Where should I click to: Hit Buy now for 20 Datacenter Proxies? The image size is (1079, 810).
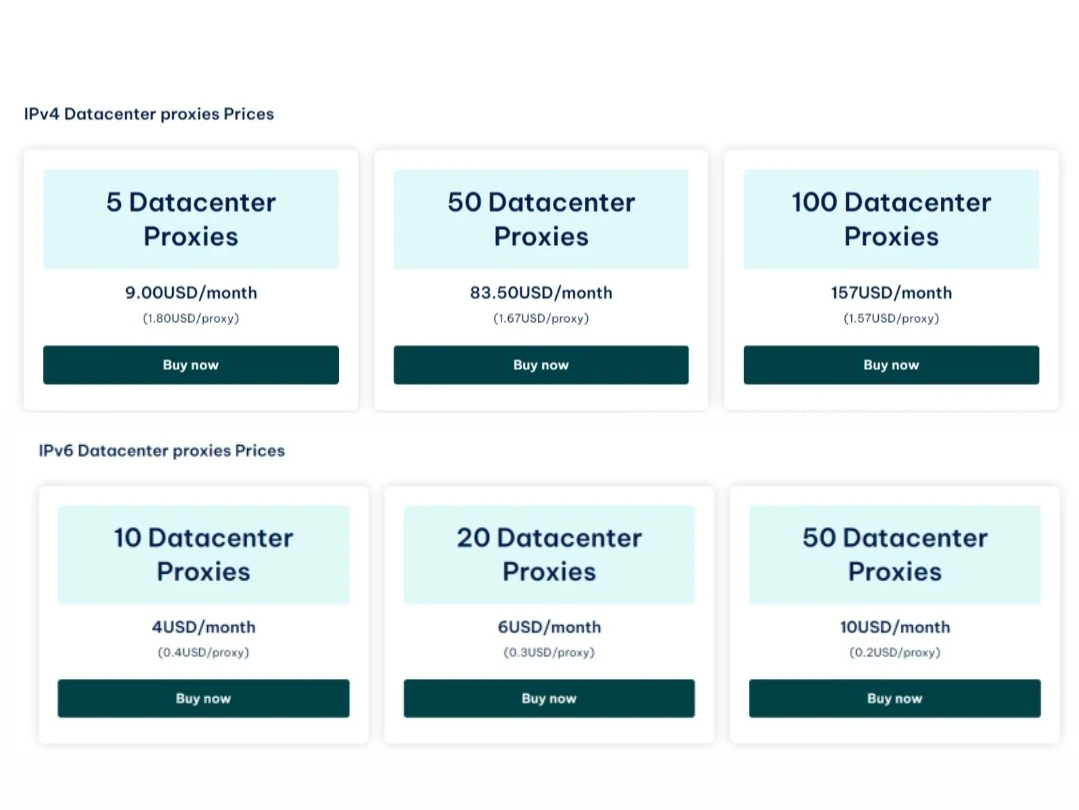[x=548, y=698]
